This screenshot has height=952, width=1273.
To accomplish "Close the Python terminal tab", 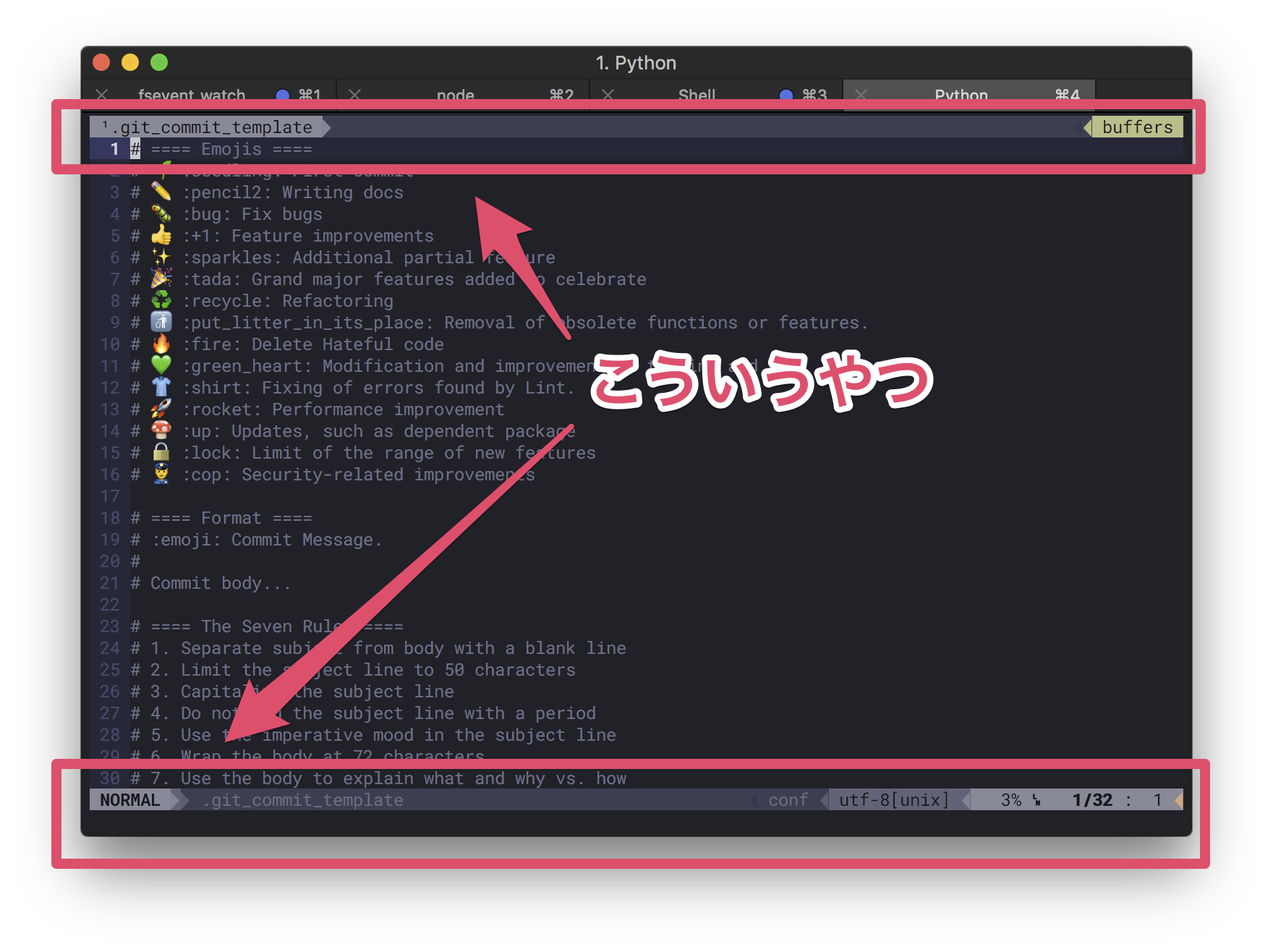I will tap(861, 95).
